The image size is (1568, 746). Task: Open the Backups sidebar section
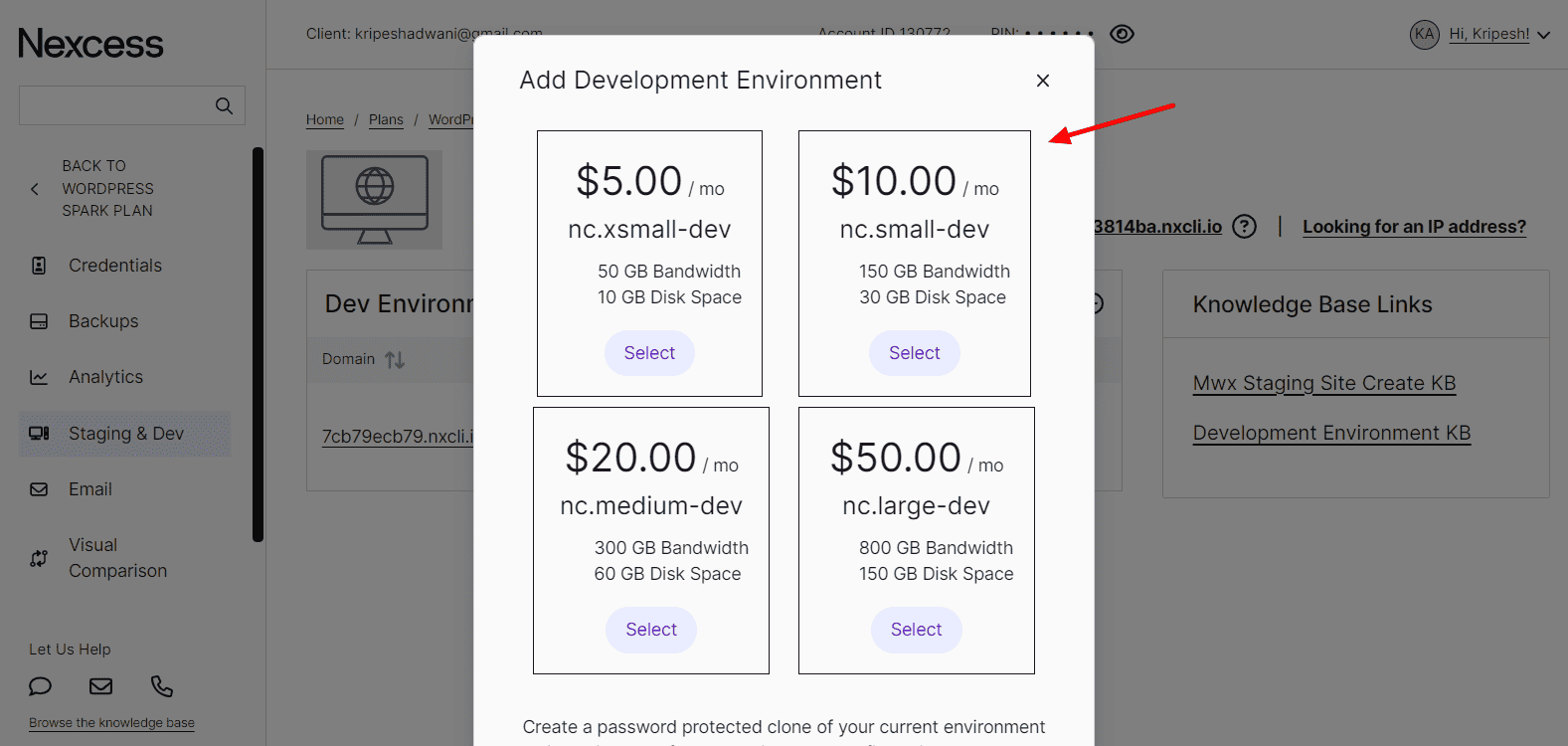point(103,321)
